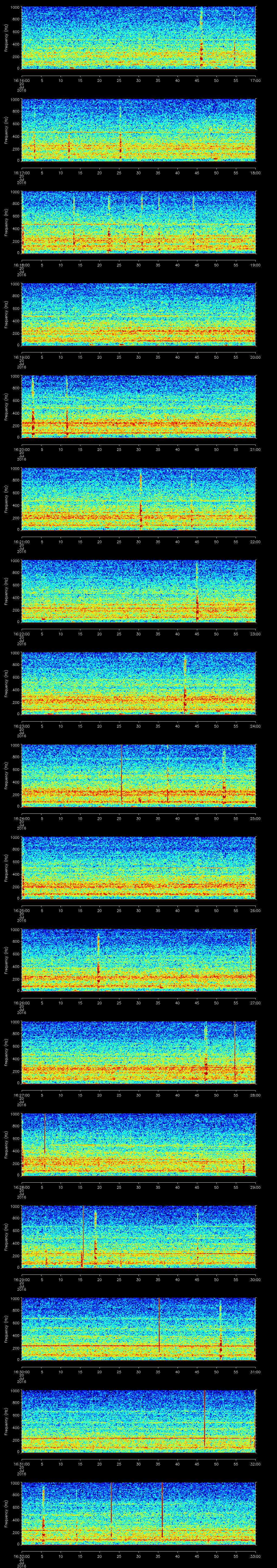Select the 25:00 end-time axis label

click(256, 818)
